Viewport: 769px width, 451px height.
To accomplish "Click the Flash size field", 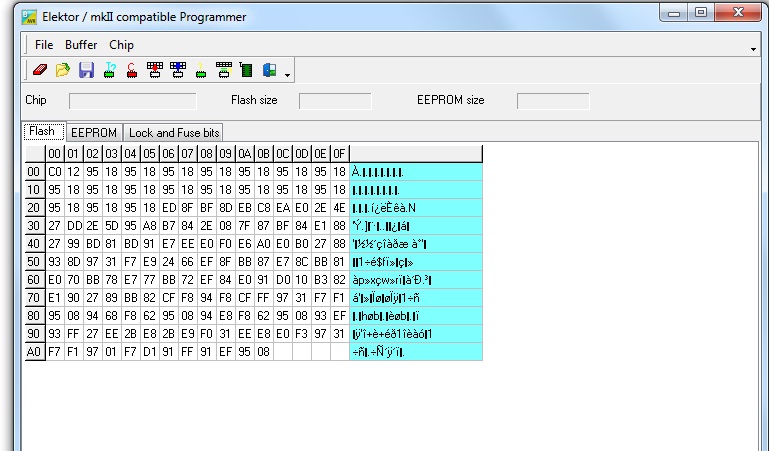I will click(335, 101).
